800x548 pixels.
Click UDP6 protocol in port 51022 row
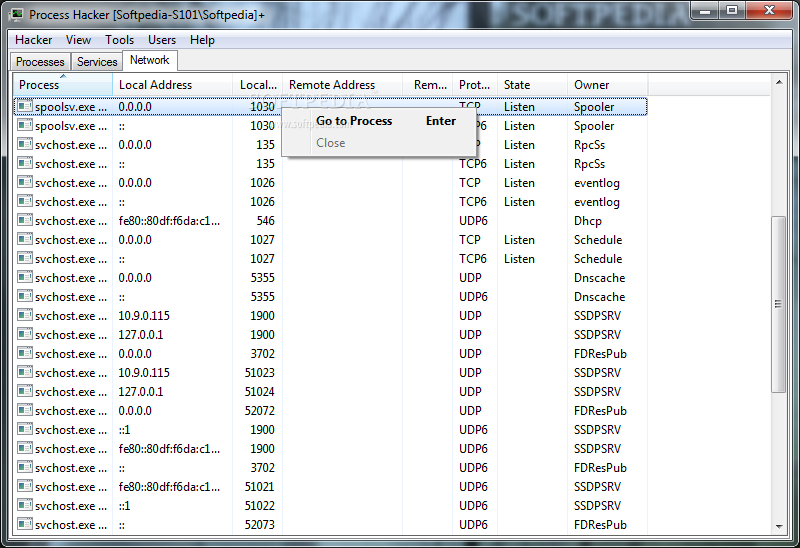tap(473, 506)
